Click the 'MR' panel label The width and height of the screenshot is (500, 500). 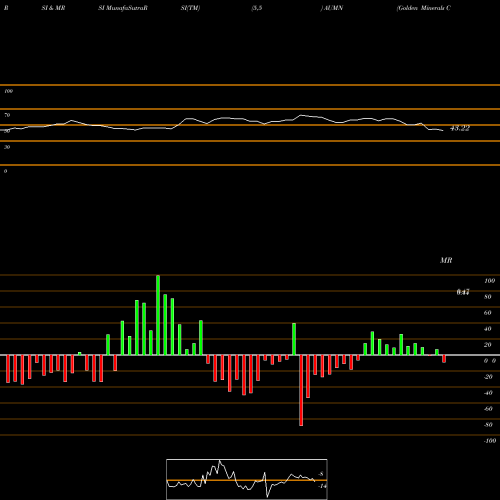tap(446, 260)
